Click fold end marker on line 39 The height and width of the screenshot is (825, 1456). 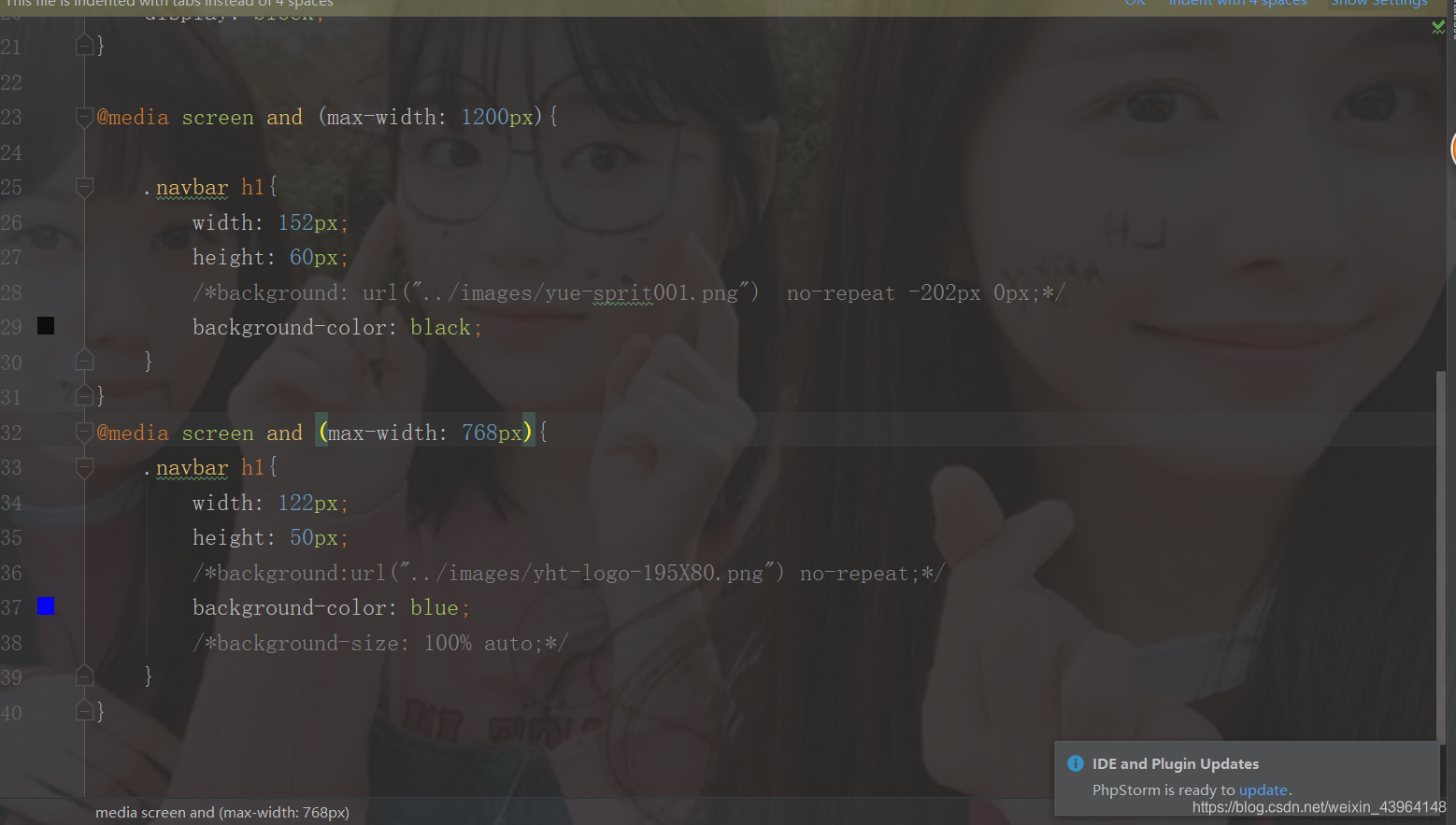coord(84,676)
